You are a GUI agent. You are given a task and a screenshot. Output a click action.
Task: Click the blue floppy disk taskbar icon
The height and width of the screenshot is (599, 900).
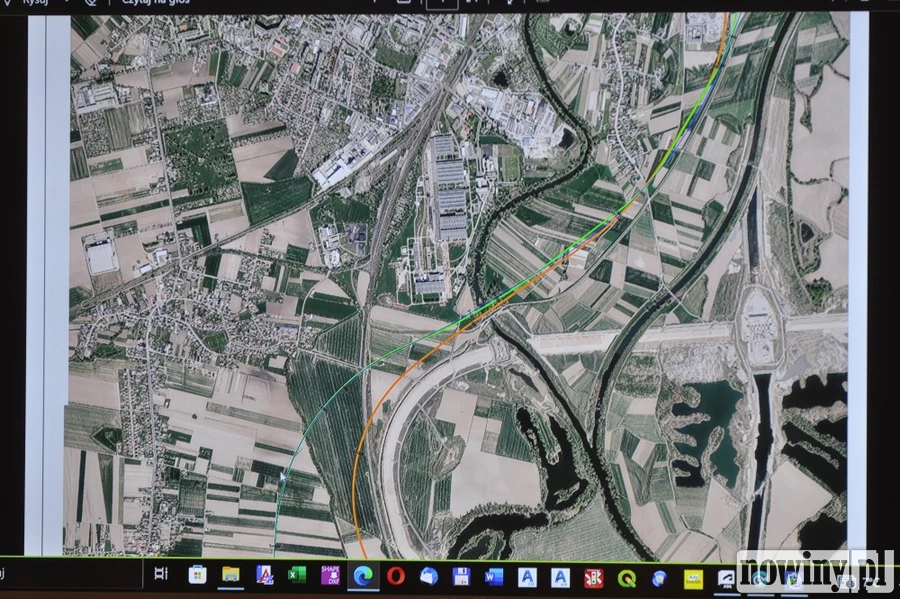point(461,577)
